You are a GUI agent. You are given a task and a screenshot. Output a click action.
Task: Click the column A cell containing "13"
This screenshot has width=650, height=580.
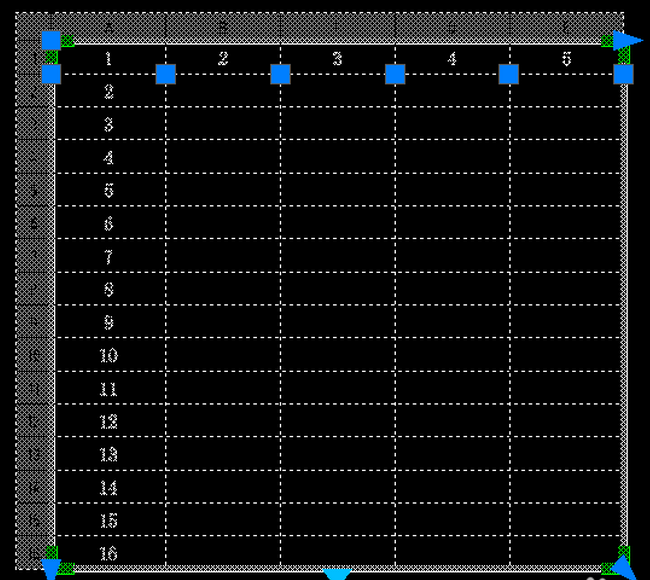pyautogui.click(x=110, y=454)
